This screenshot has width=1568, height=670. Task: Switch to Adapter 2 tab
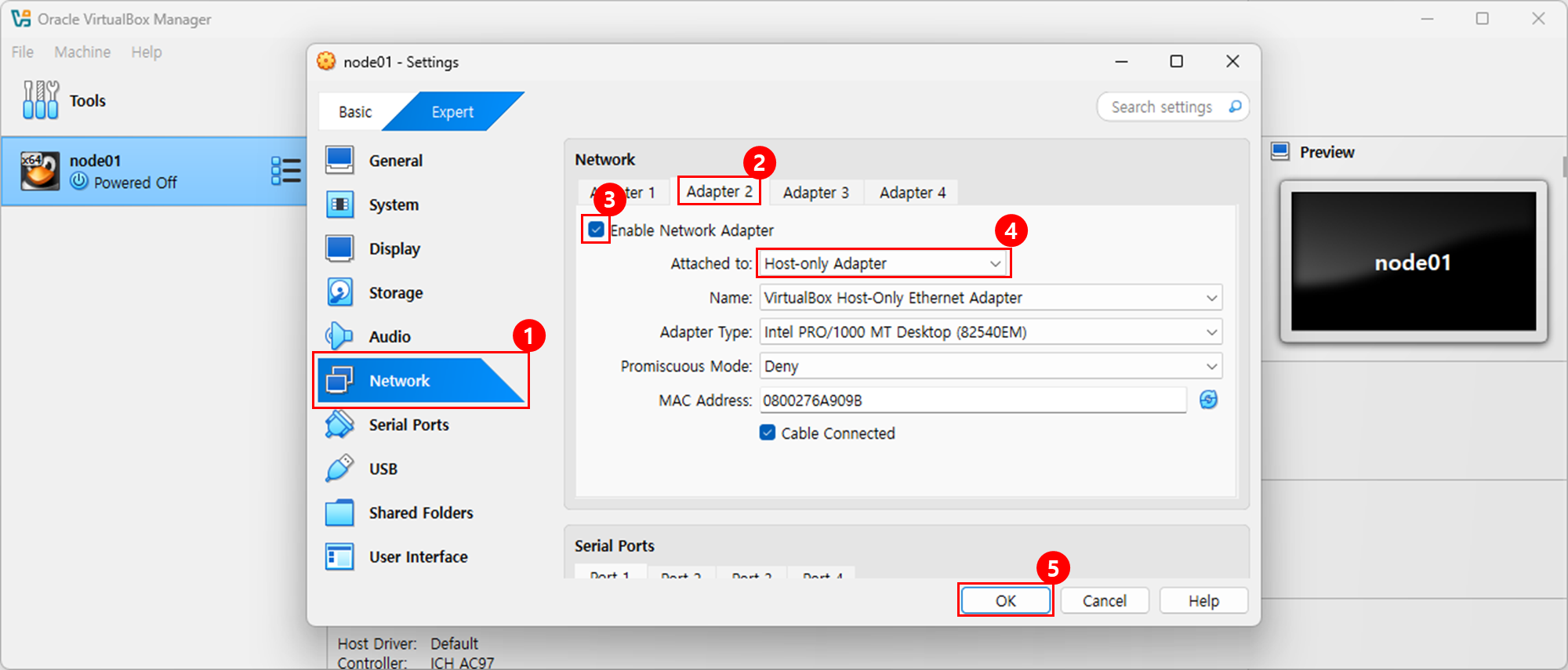point(719,191)
